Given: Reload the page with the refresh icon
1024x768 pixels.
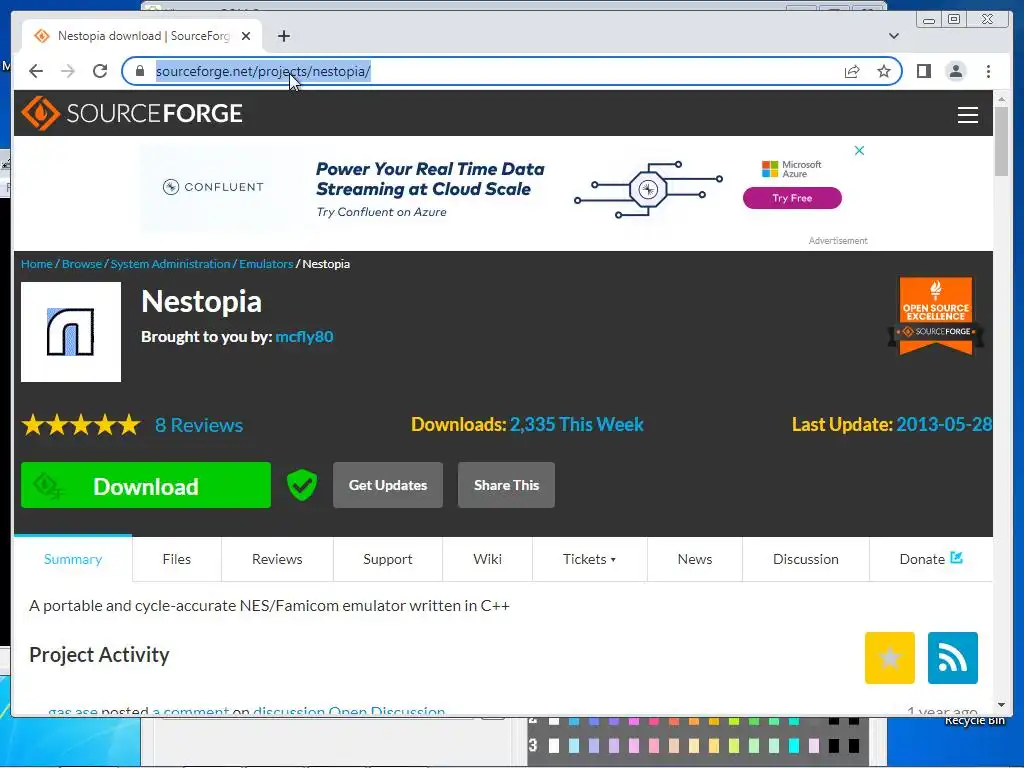Looking at the screenshot, I should point(100,71).
